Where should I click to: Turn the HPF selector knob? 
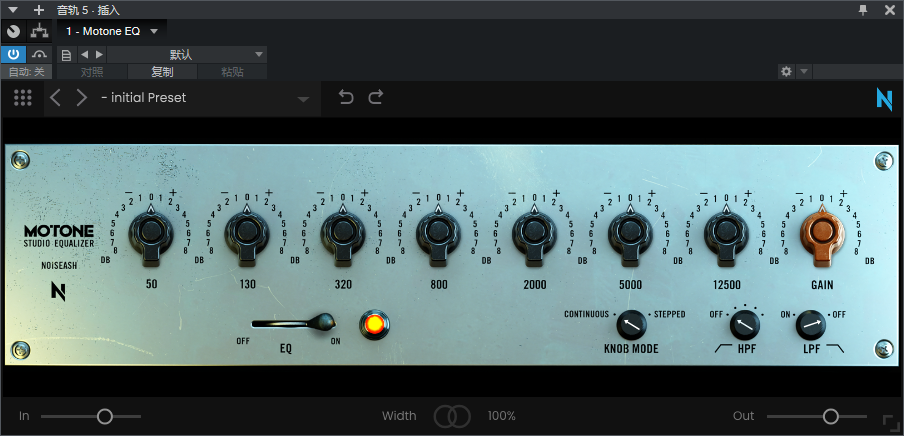745,325
